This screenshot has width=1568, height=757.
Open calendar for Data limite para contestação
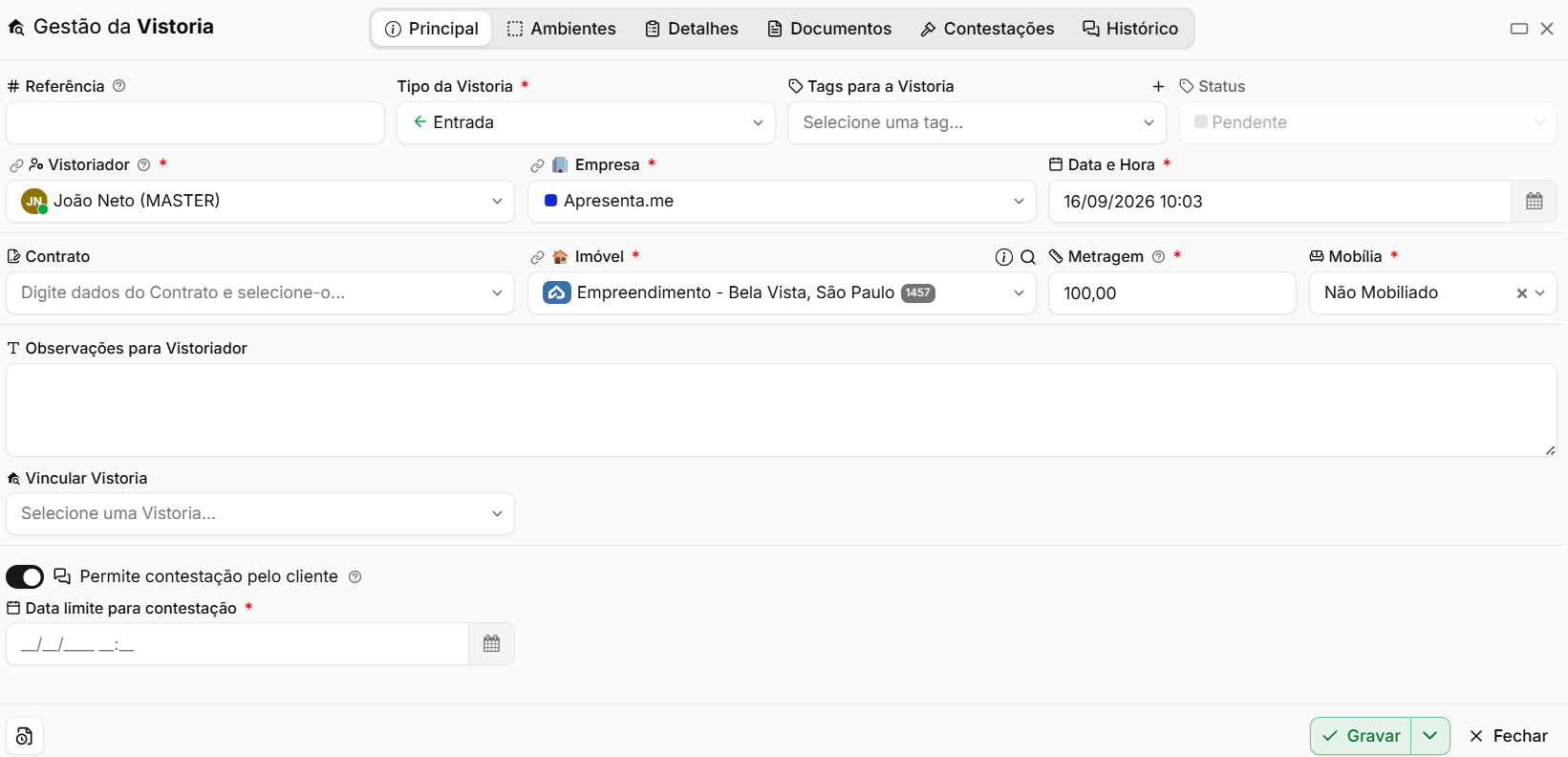491,644
